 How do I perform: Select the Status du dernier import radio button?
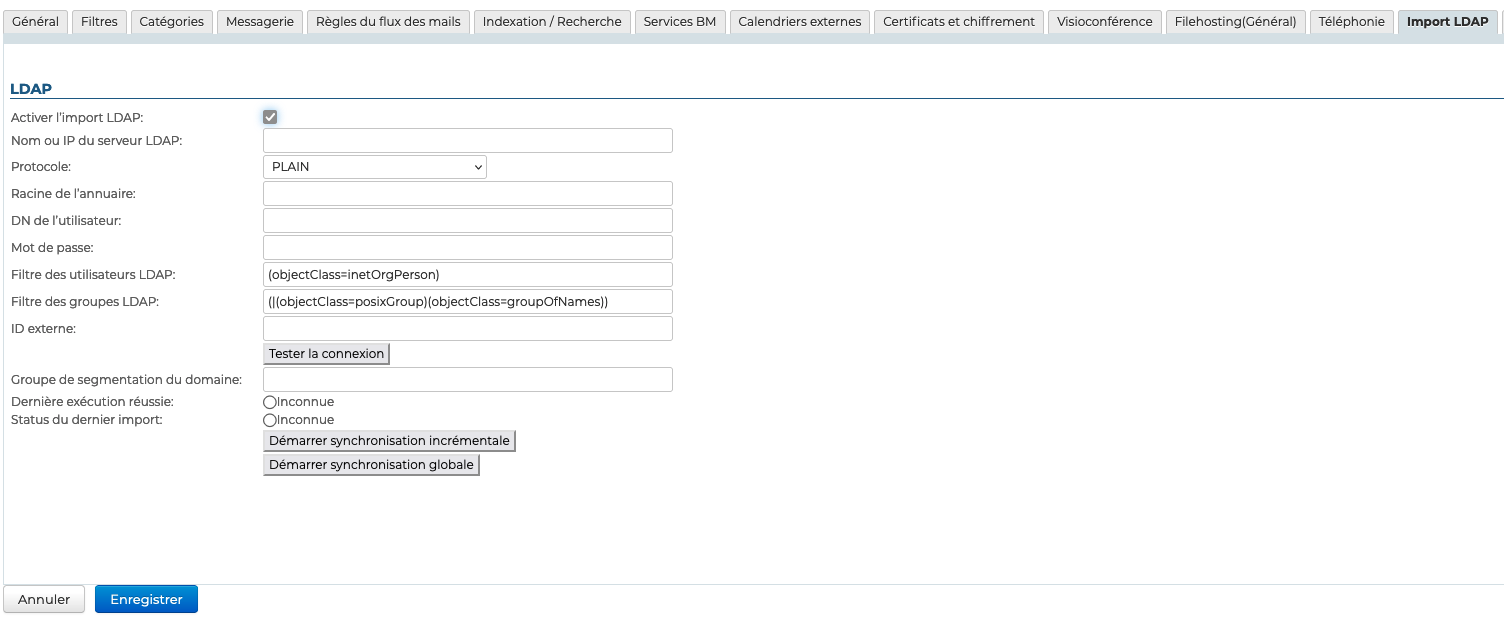269,420
